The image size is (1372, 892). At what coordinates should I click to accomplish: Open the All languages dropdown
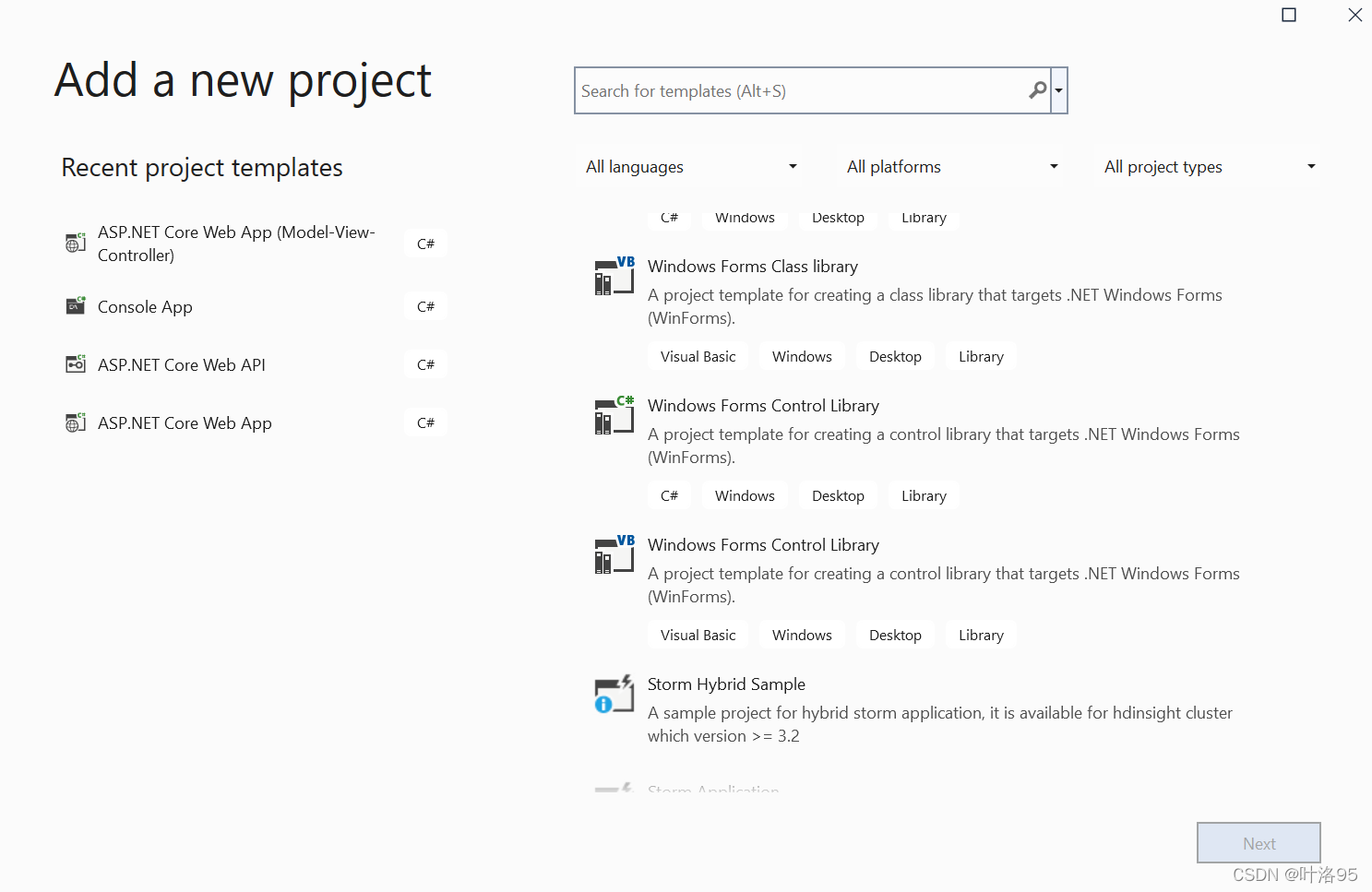pos(691,167)
